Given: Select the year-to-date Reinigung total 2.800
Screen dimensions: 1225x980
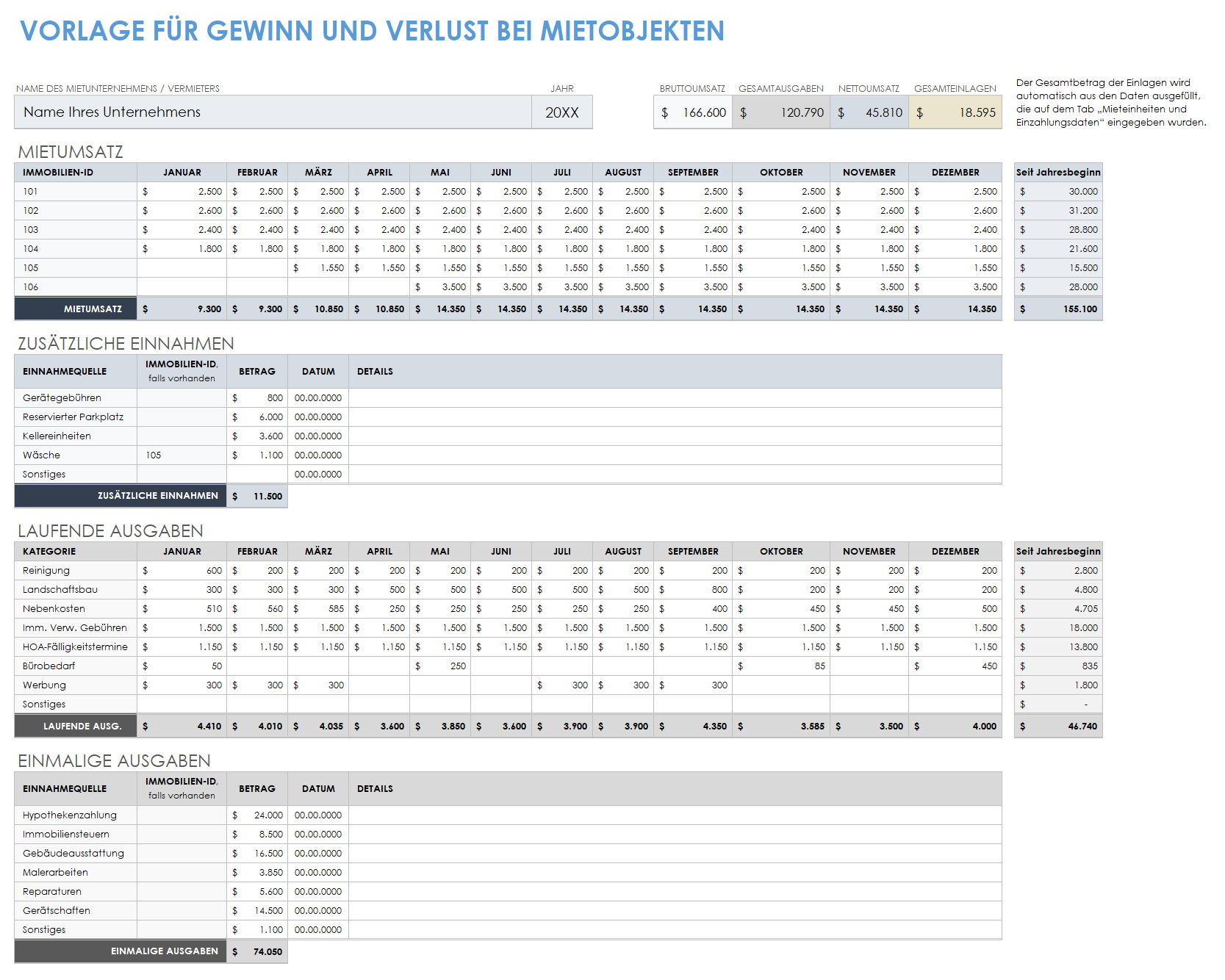Looking at the screenshot, I should [x=1058, y=571].
